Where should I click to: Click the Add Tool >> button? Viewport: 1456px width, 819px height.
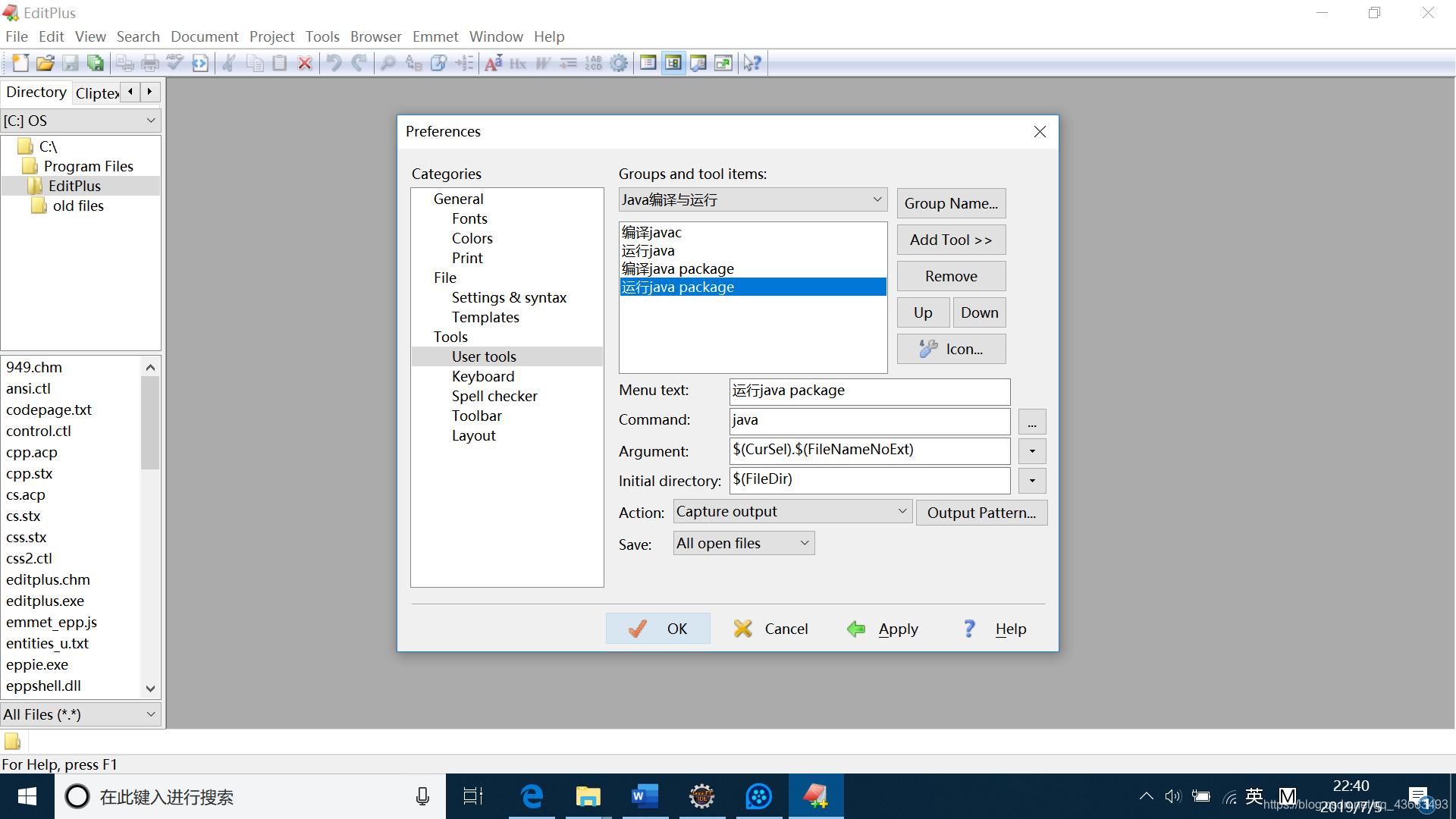(x=951, y=239)
